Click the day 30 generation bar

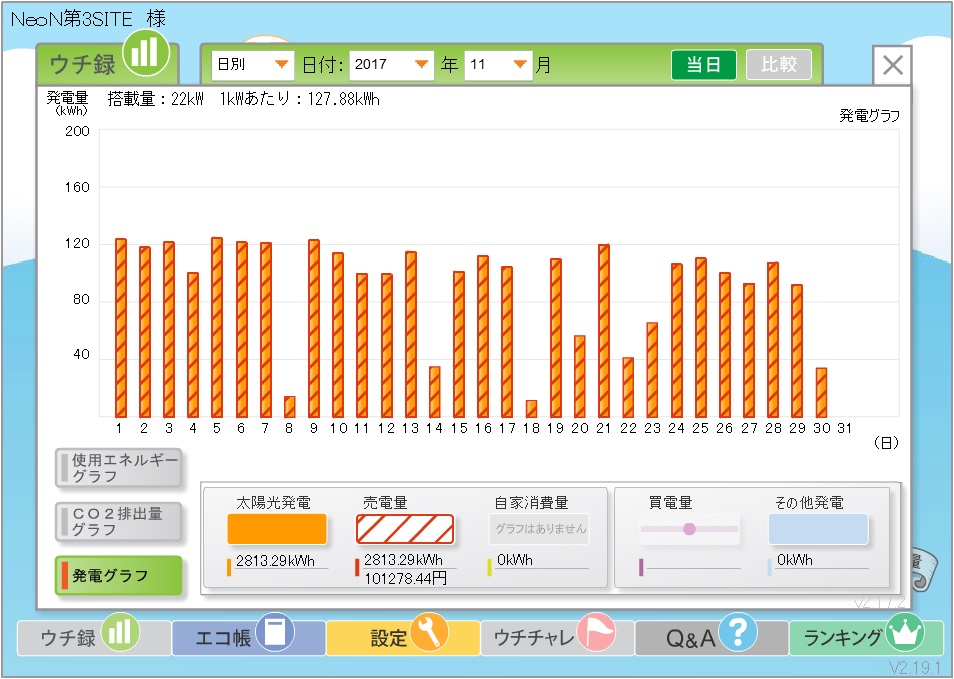click(x=821, y=392)
